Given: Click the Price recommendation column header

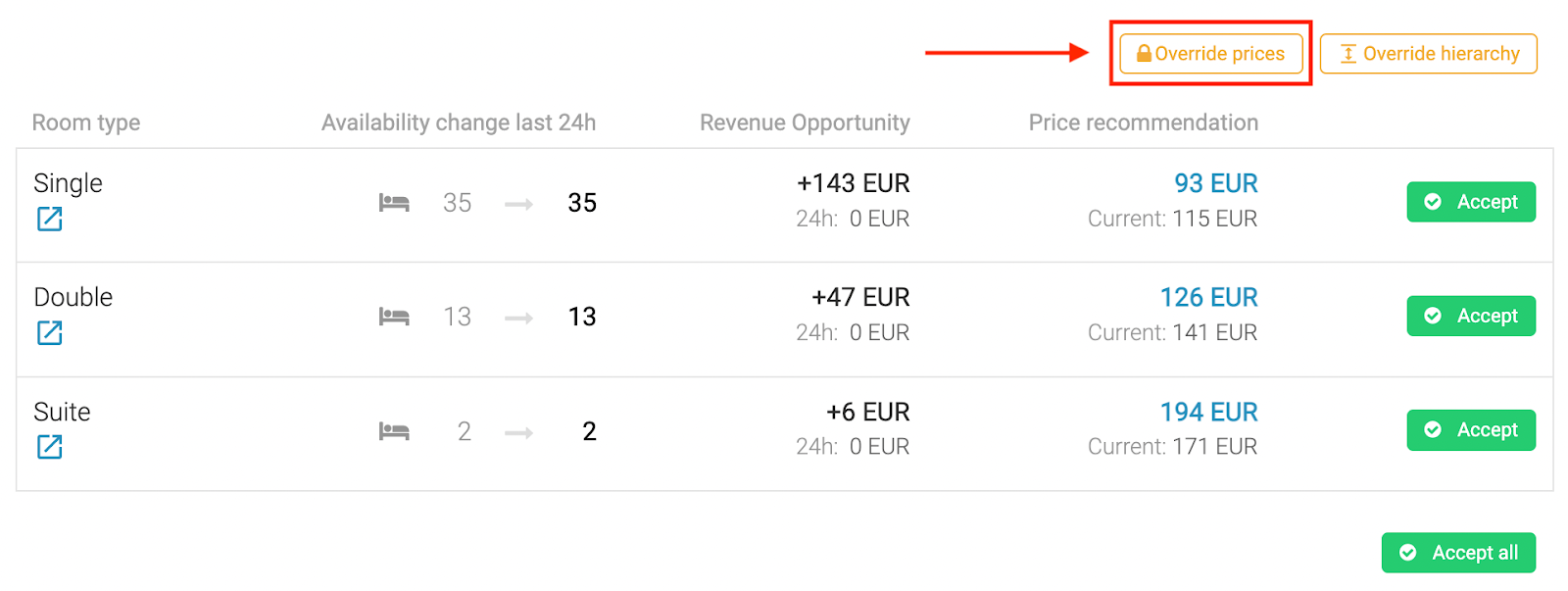Looking at the screenshot, I should click(1143, 123).
